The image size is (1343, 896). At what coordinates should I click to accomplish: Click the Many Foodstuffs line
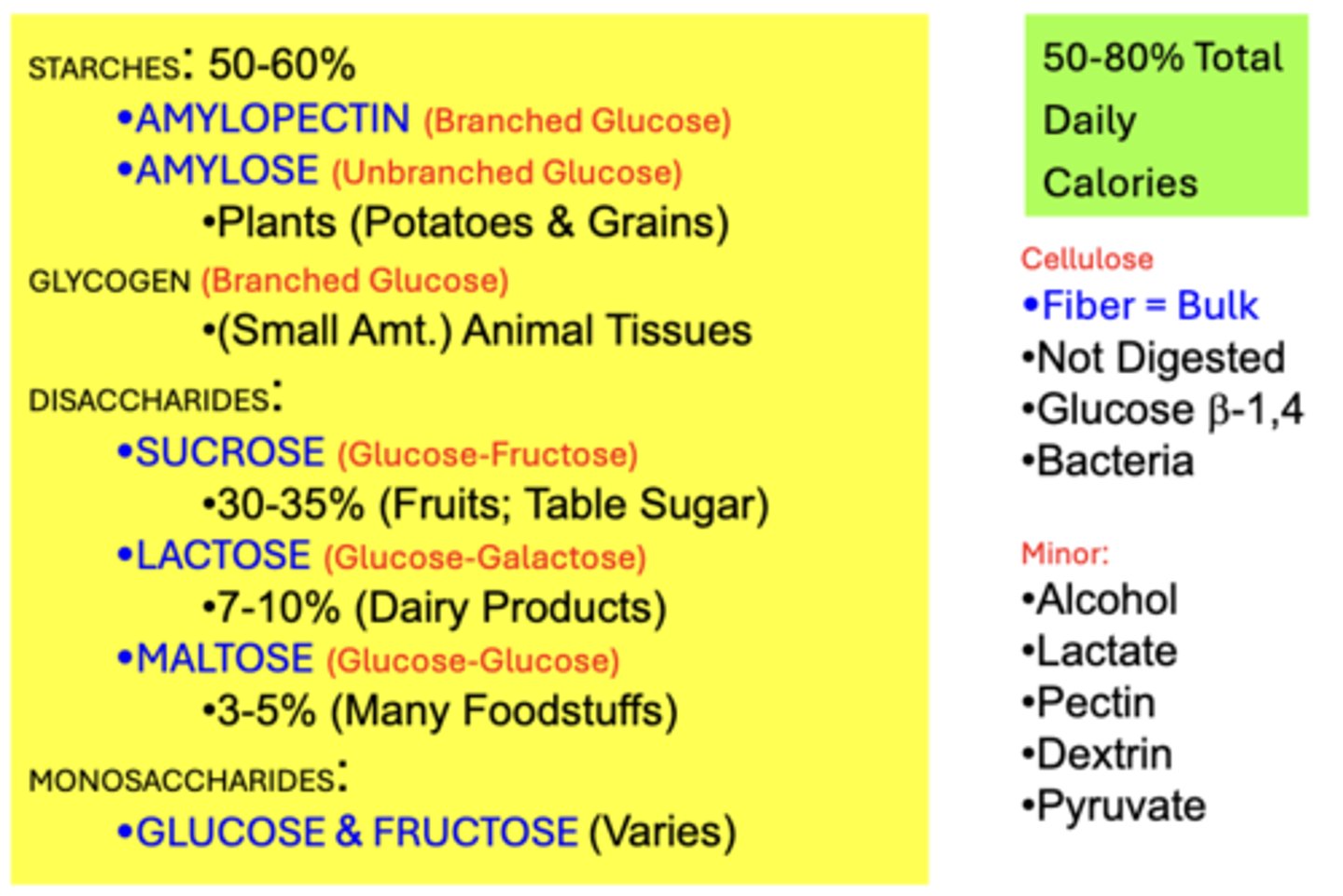click(x=440, y=711)
